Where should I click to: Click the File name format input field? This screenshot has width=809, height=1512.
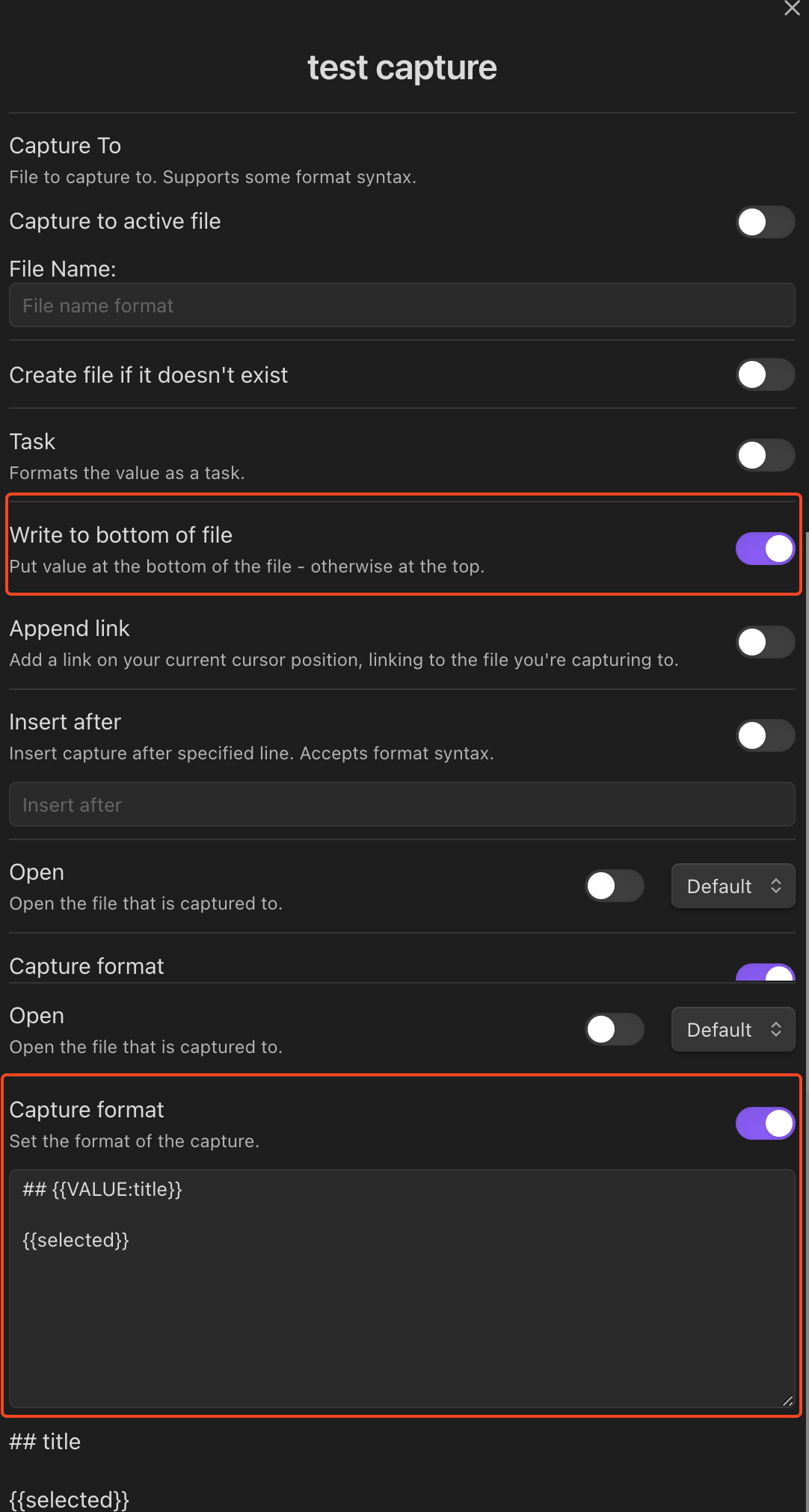(402, 305)
